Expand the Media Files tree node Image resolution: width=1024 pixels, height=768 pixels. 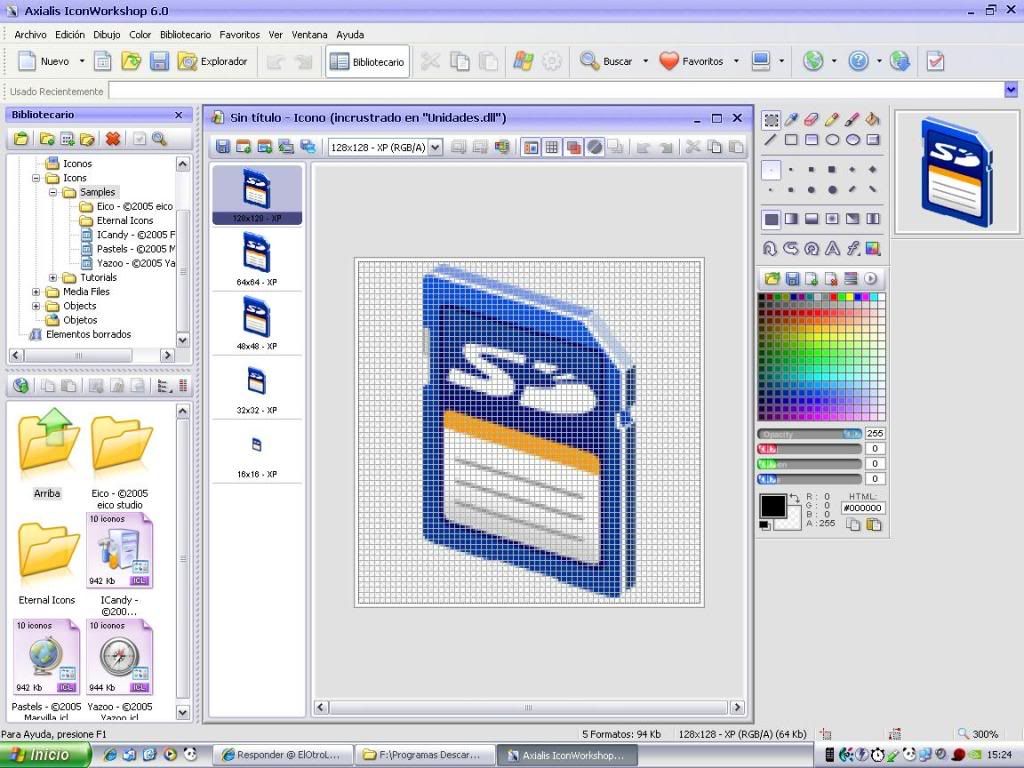pyautogui.click(x=37, y=292)
